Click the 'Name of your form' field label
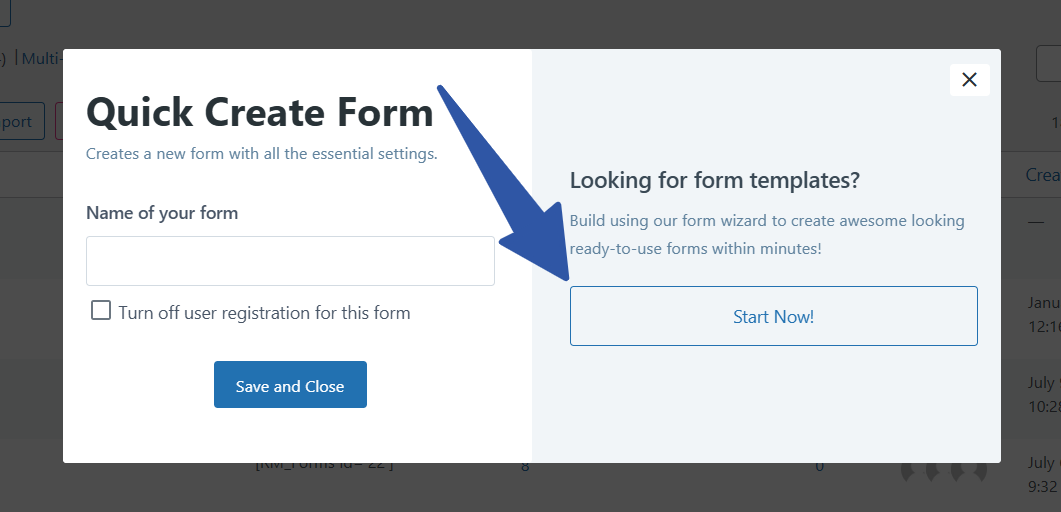Viewport: 1061px width, 512px height. click(162, 212)
